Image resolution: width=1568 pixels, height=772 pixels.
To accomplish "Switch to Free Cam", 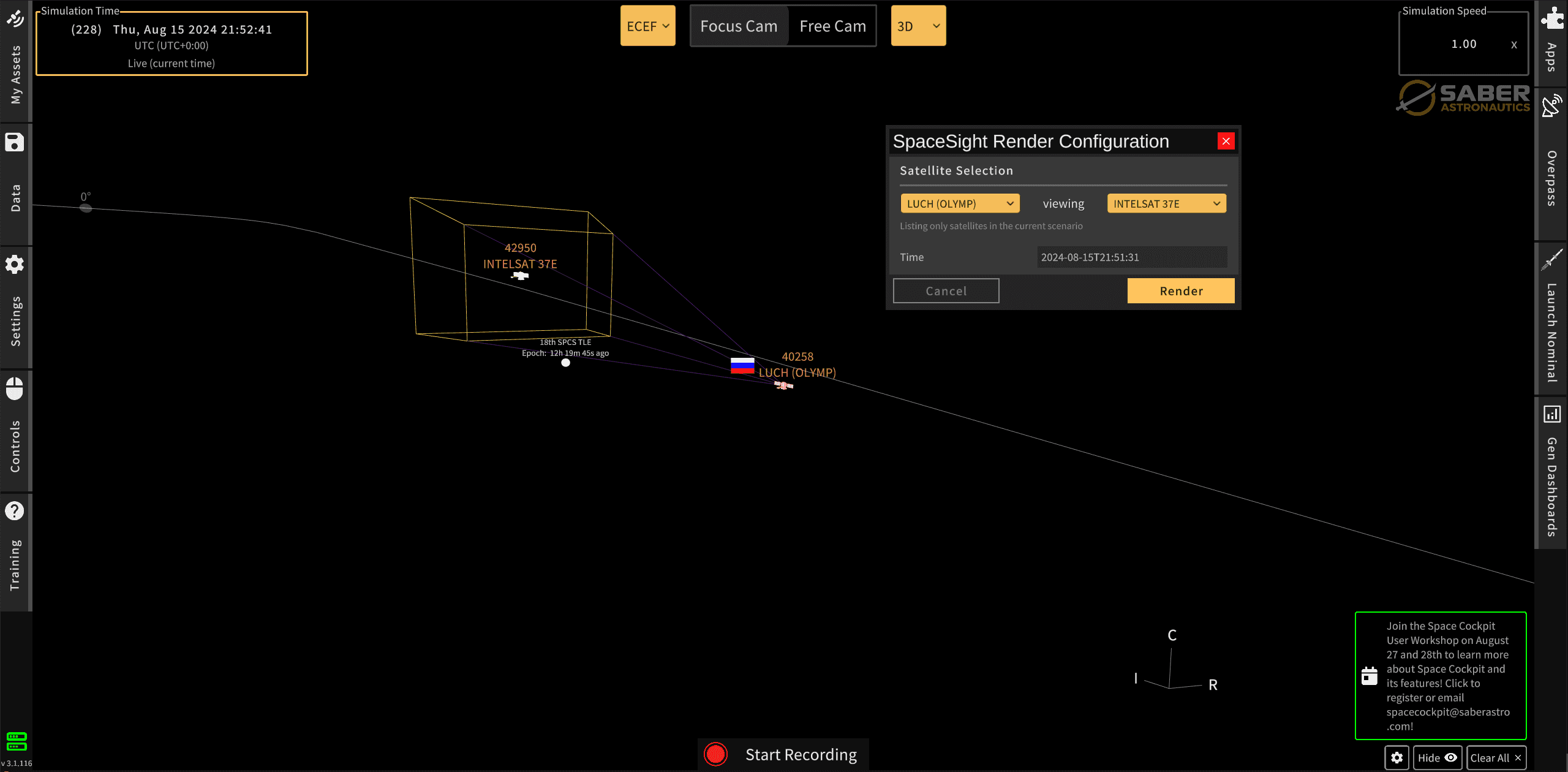I will (x=832, y=26).
